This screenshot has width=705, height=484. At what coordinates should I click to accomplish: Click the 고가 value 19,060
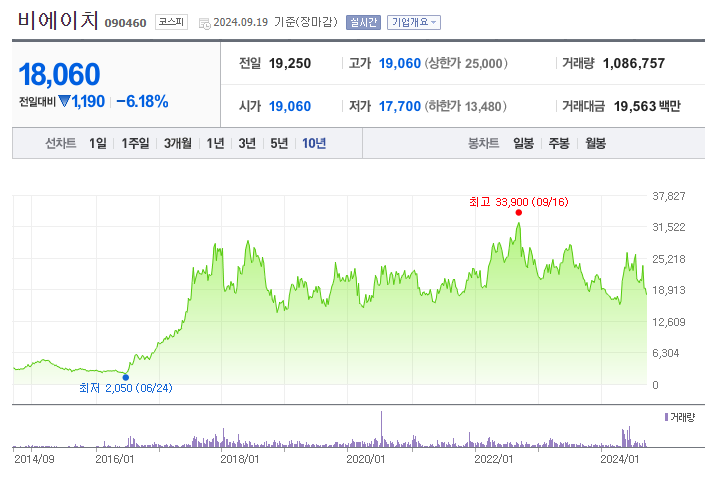(x=400, y=63)
